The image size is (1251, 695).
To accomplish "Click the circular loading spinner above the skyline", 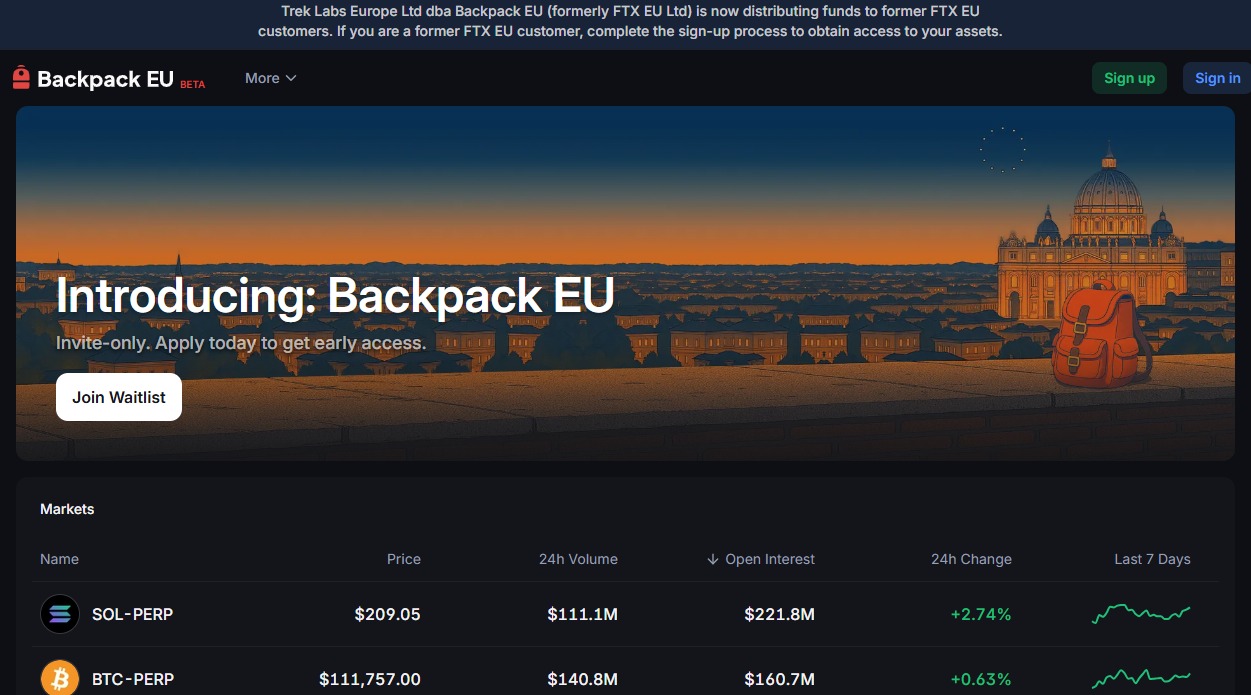I will 1003,148.
